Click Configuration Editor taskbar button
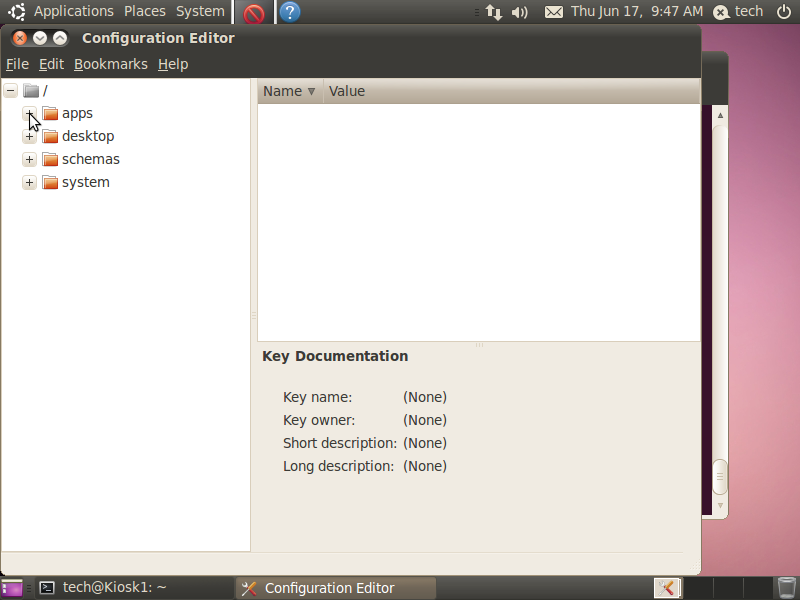The height and width of the screenshot is (600, 800). click(x=336, y=588)
